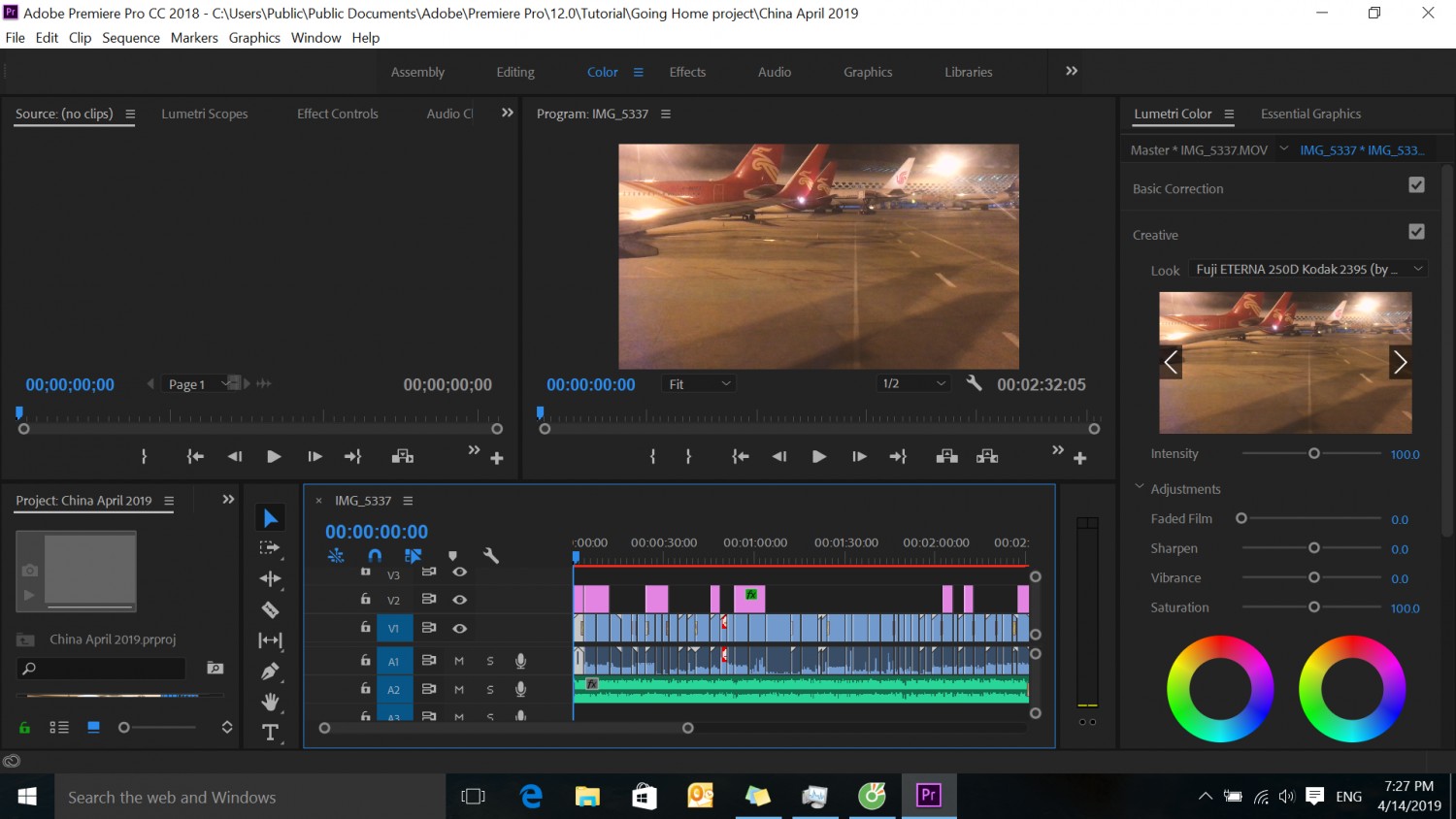Open the Lumetri Scopes tab

(x=205, y=114)
